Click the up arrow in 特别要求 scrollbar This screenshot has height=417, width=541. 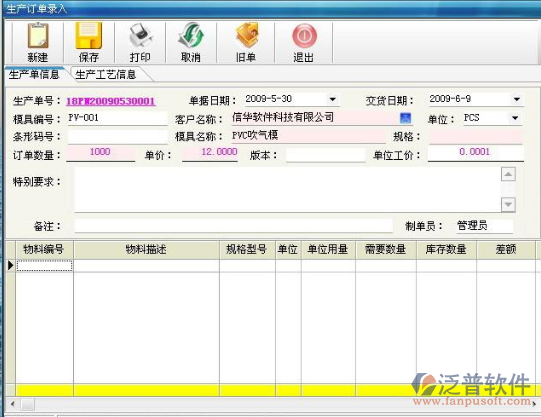click(508, 174)
